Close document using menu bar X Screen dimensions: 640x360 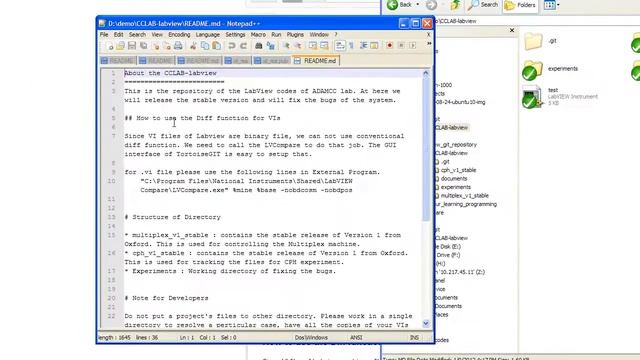(428, 35)
